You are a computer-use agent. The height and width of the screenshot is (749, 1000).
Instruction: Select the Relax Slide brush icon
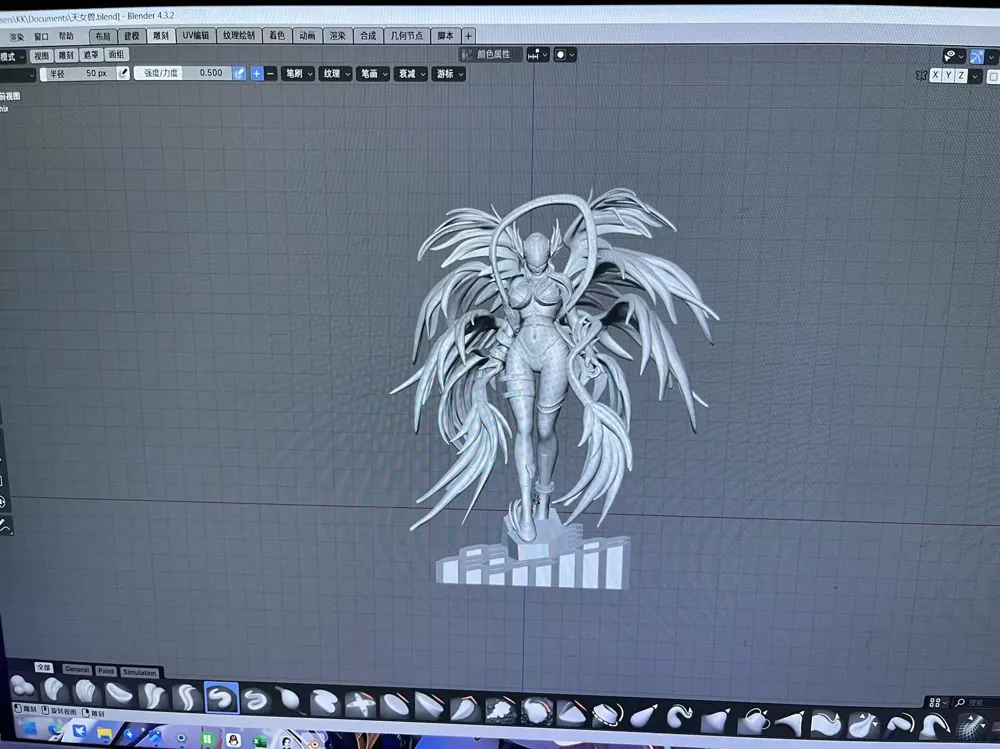[935, 727]
